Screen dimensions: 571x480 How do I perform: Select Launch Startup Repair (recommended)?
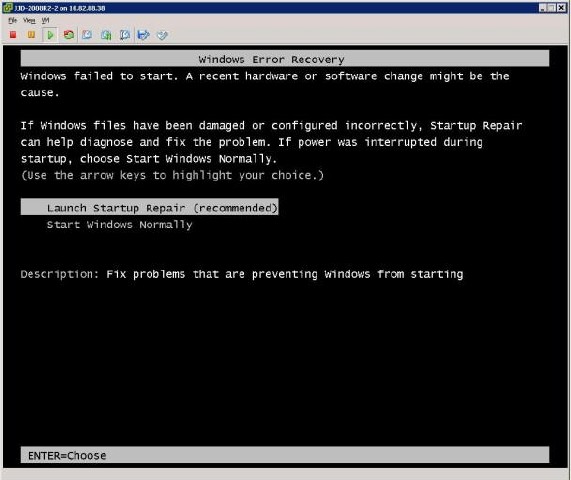149,207
